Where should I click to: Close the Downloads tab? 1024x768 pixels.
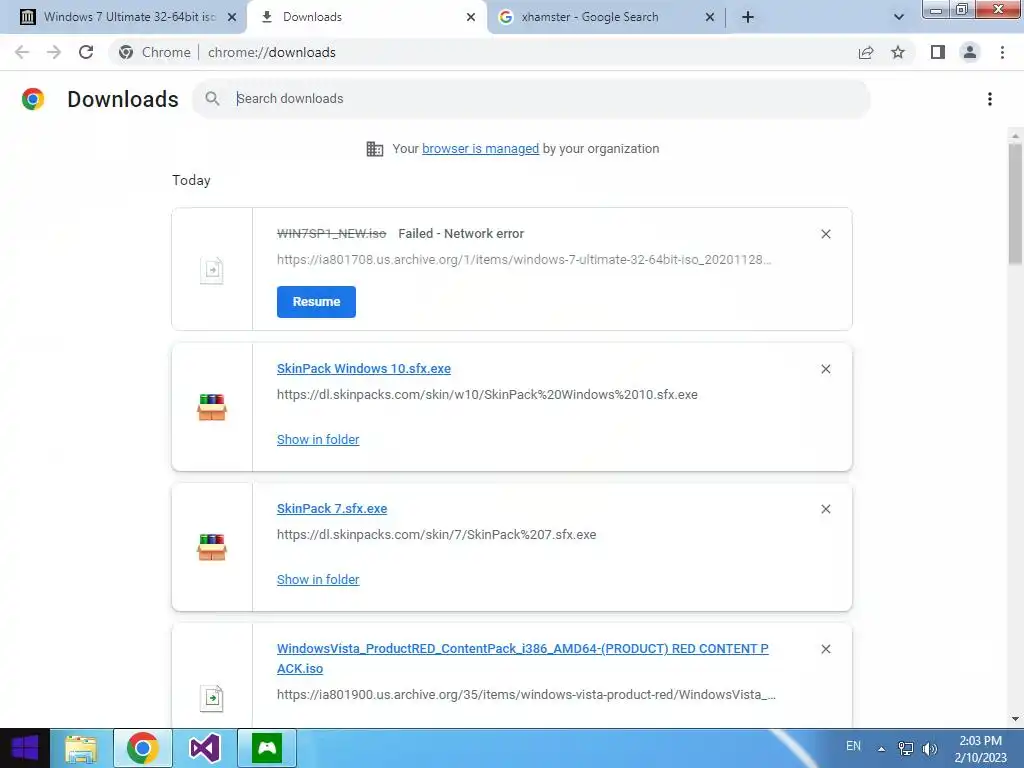(x=471, y=17)
